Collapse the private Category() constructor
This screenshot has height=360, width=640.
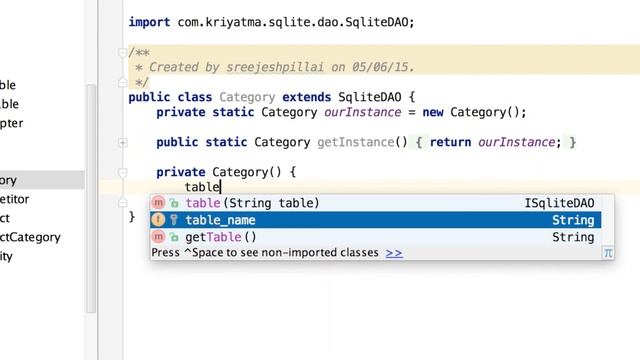[122, 173]
